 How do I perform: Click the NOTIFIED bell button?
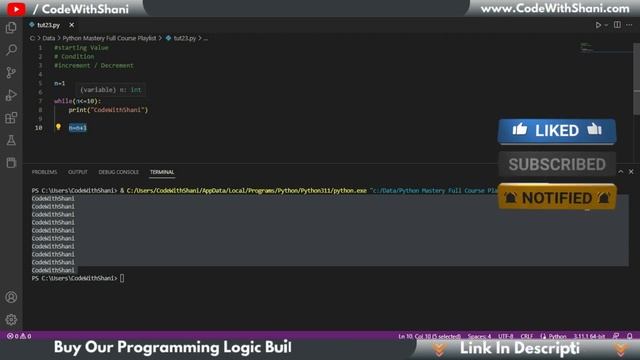[557, 197]
